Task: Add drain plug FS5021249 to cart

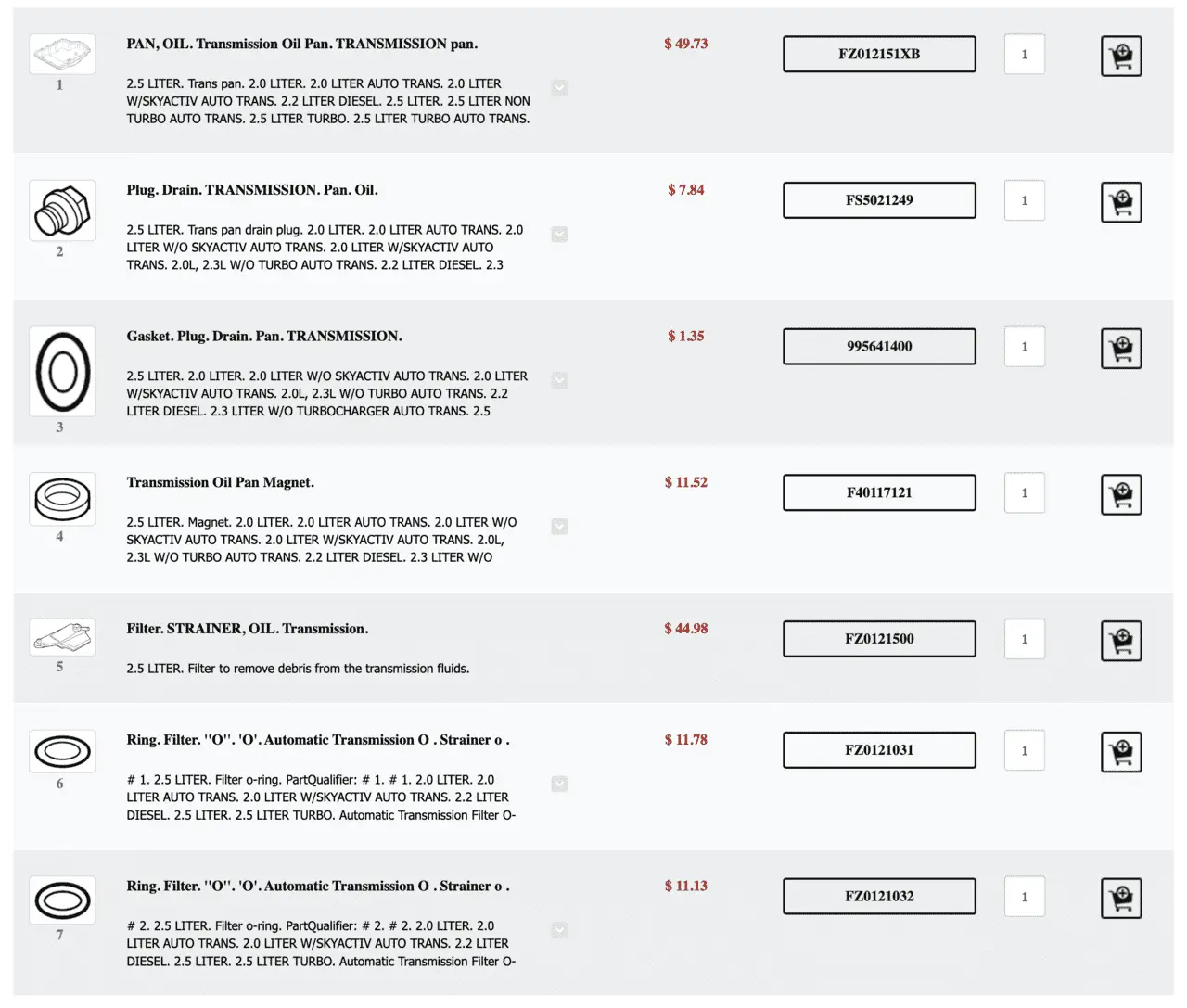Action: coord(1120,202)
